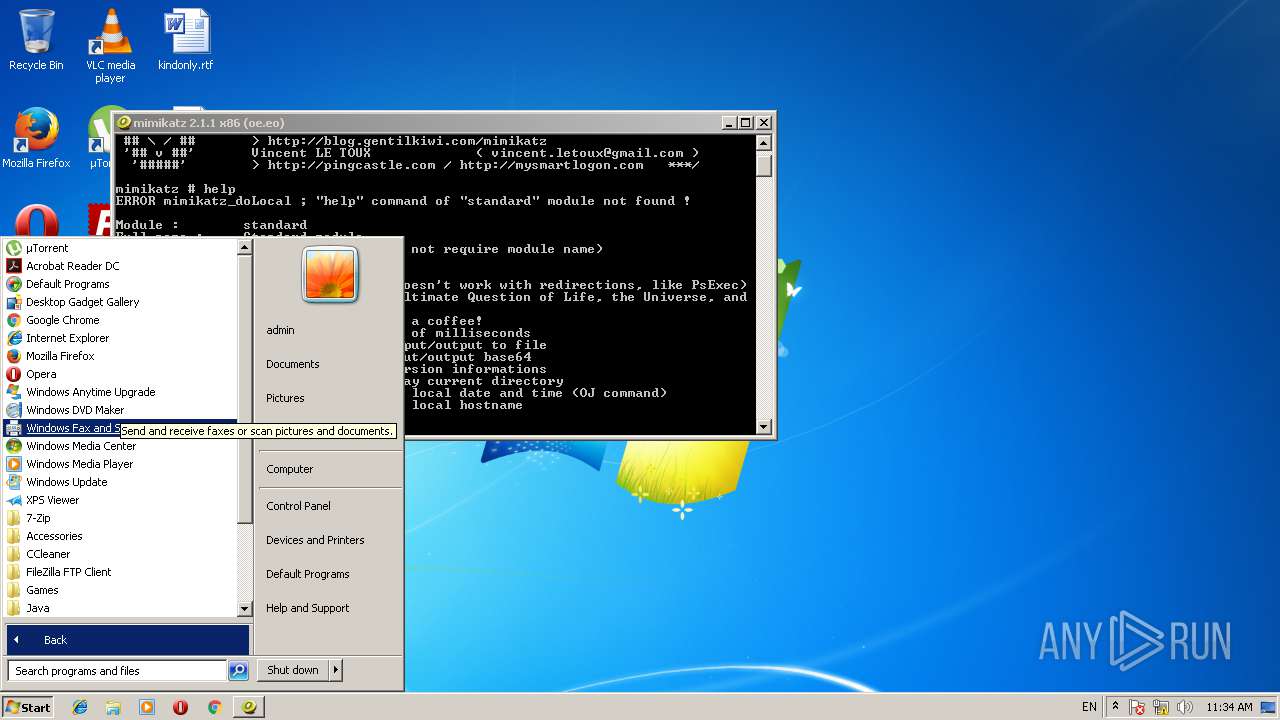Click the clock showing 11:34 AM
This screenshot has width=1280, height=720.
tap(1229, 707)
